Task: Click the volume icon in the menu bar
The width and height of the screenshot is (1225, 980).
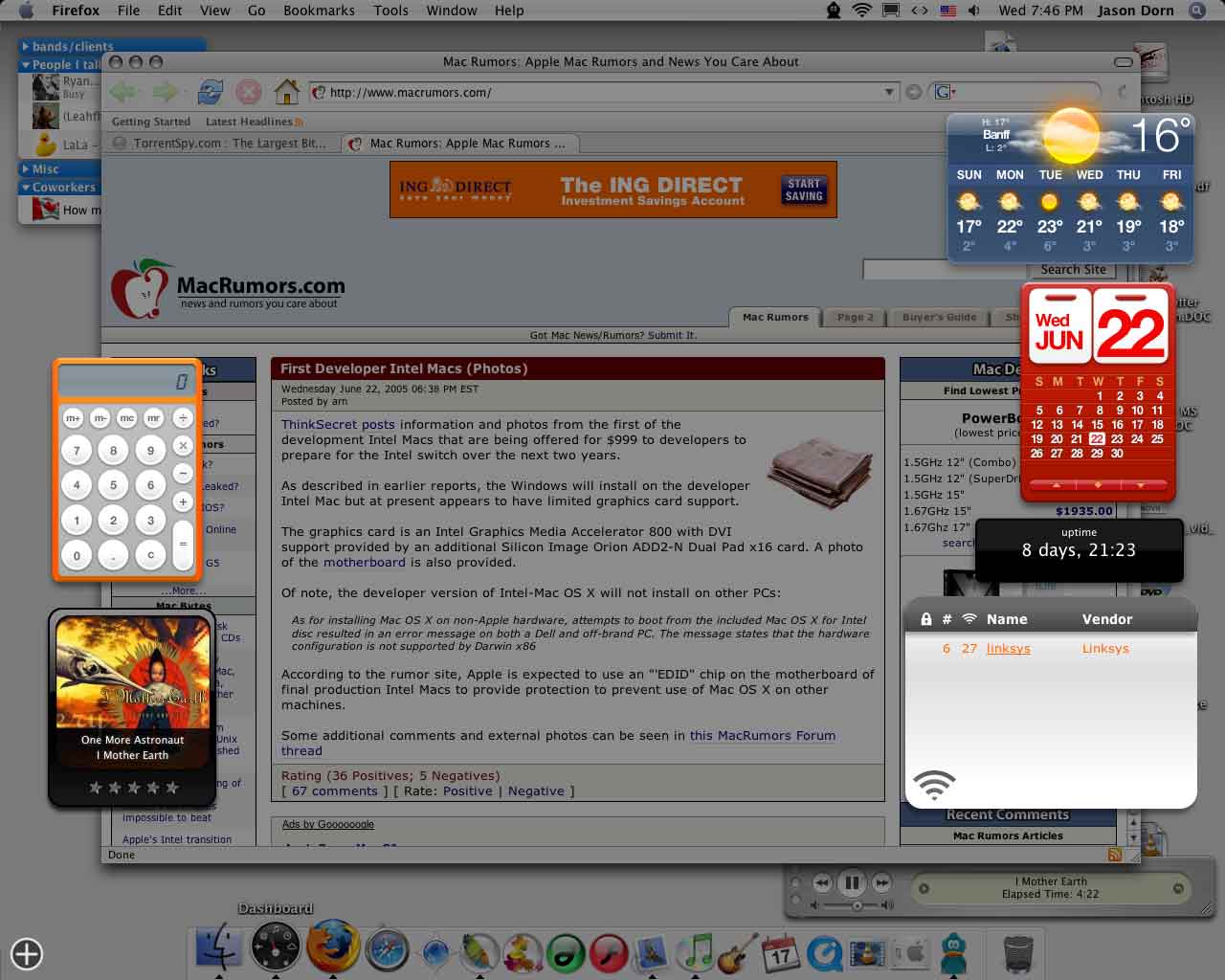Action: click(x=973, y=11)
